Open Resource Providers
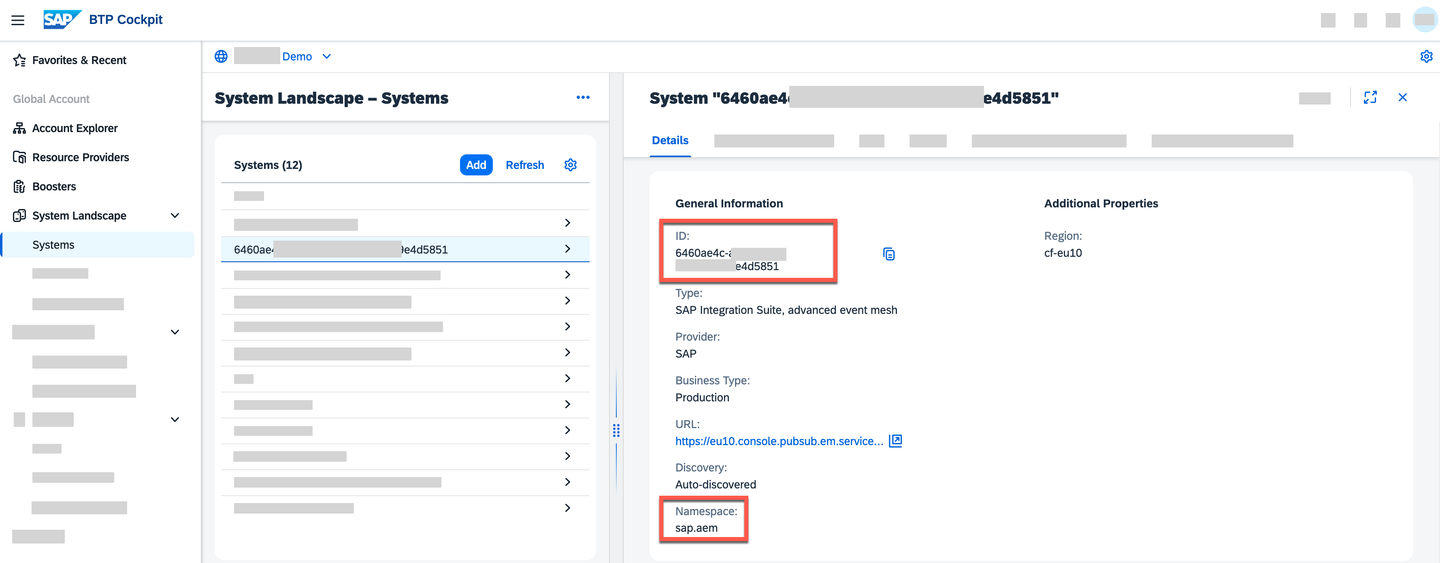The image size is (1440, 563). click(x=80, y=157)
